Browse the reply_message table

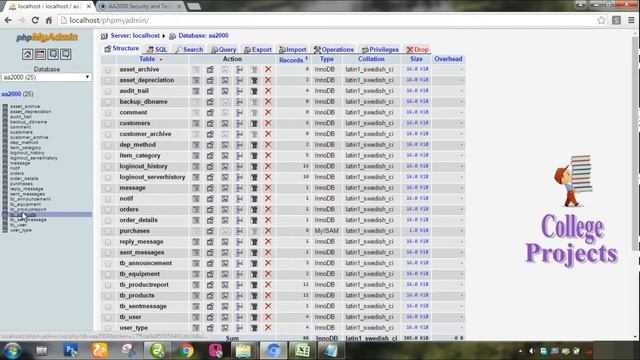tap(196, 242)
